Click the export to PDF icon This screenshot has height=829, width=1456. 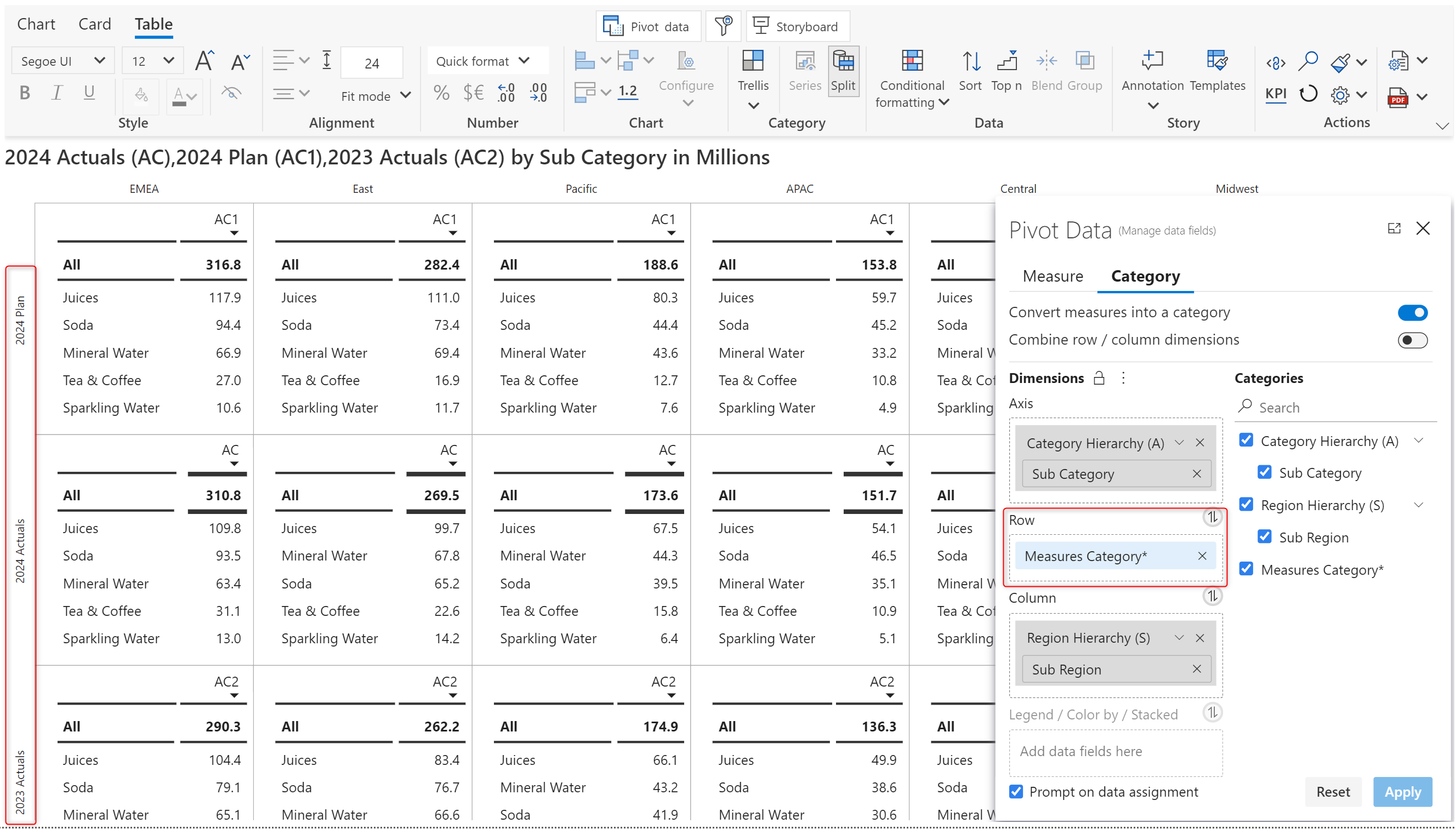click(x=1397, y=97)
